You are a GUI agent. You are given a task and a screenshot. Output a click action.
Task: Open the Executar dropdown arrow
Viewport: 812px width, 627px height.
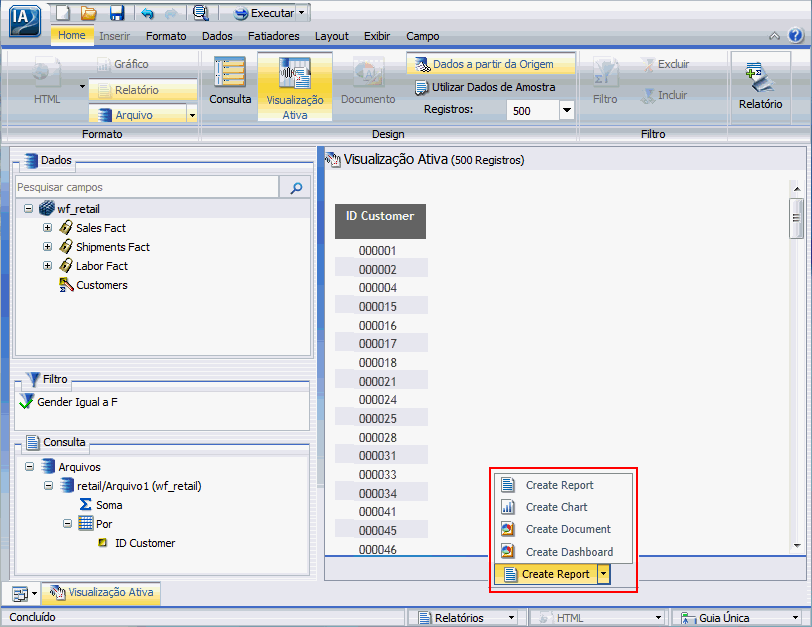(x=301, y=13)
